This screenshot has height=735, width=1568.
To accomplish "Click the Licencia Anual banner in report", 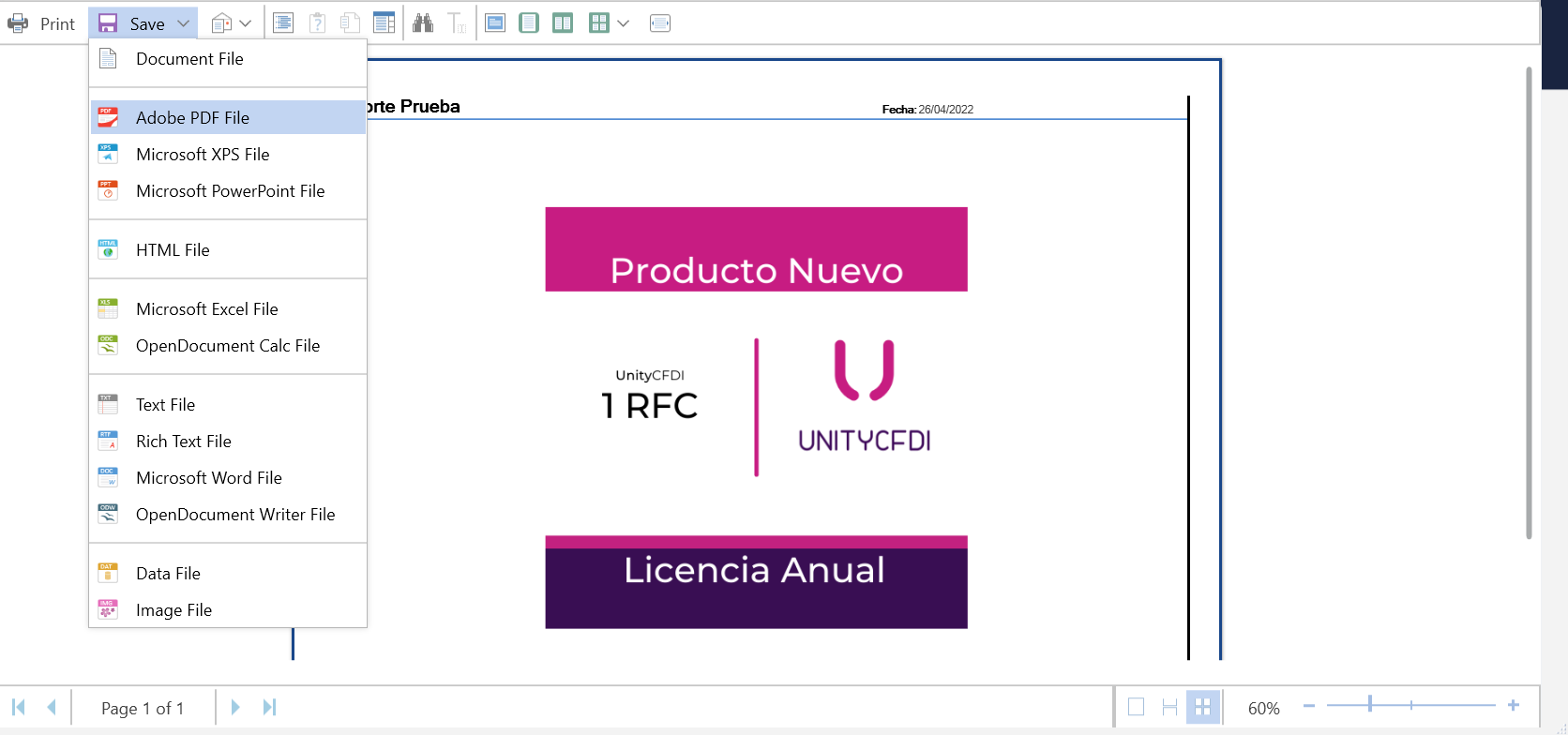I will 756,582.
